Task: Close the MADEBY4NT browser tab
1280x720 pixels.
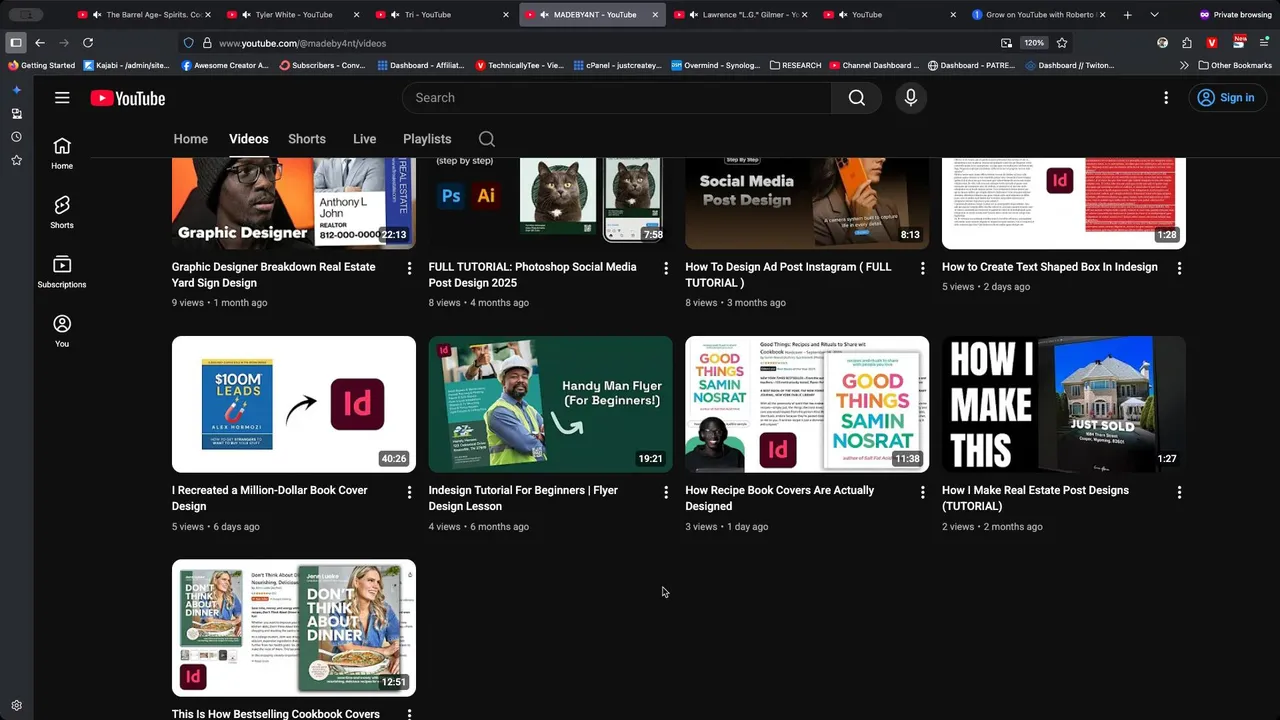Action: coord(655,15)
